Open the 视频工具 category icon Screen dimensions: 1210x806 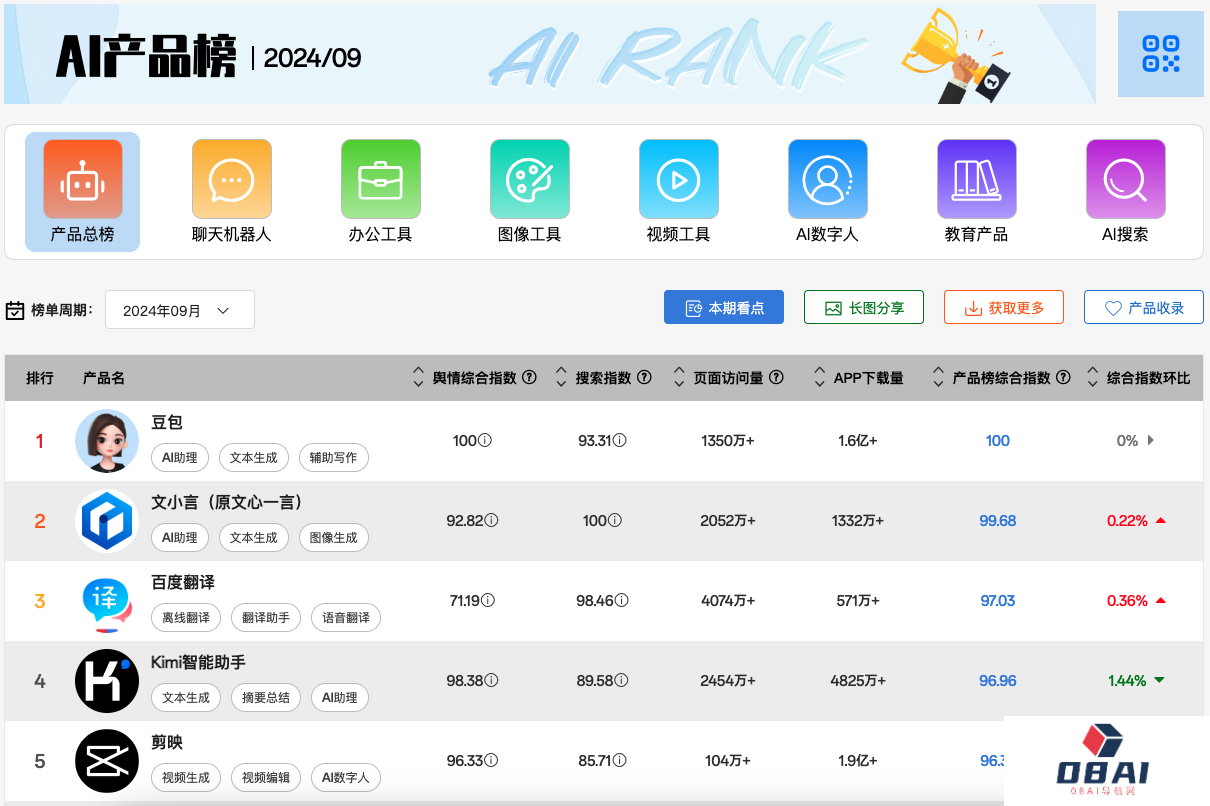pos(678,178)
